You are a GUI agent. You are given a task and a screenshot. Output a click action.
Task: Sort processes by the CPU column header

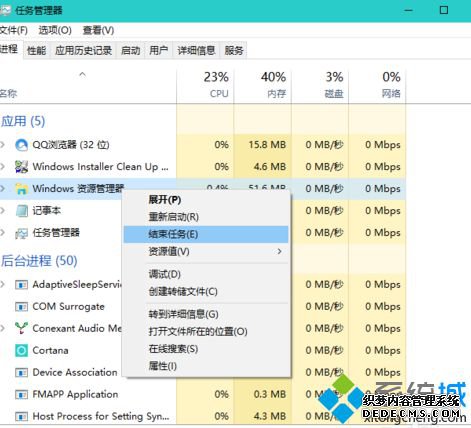pyautogui.click(x=205, y=85)
